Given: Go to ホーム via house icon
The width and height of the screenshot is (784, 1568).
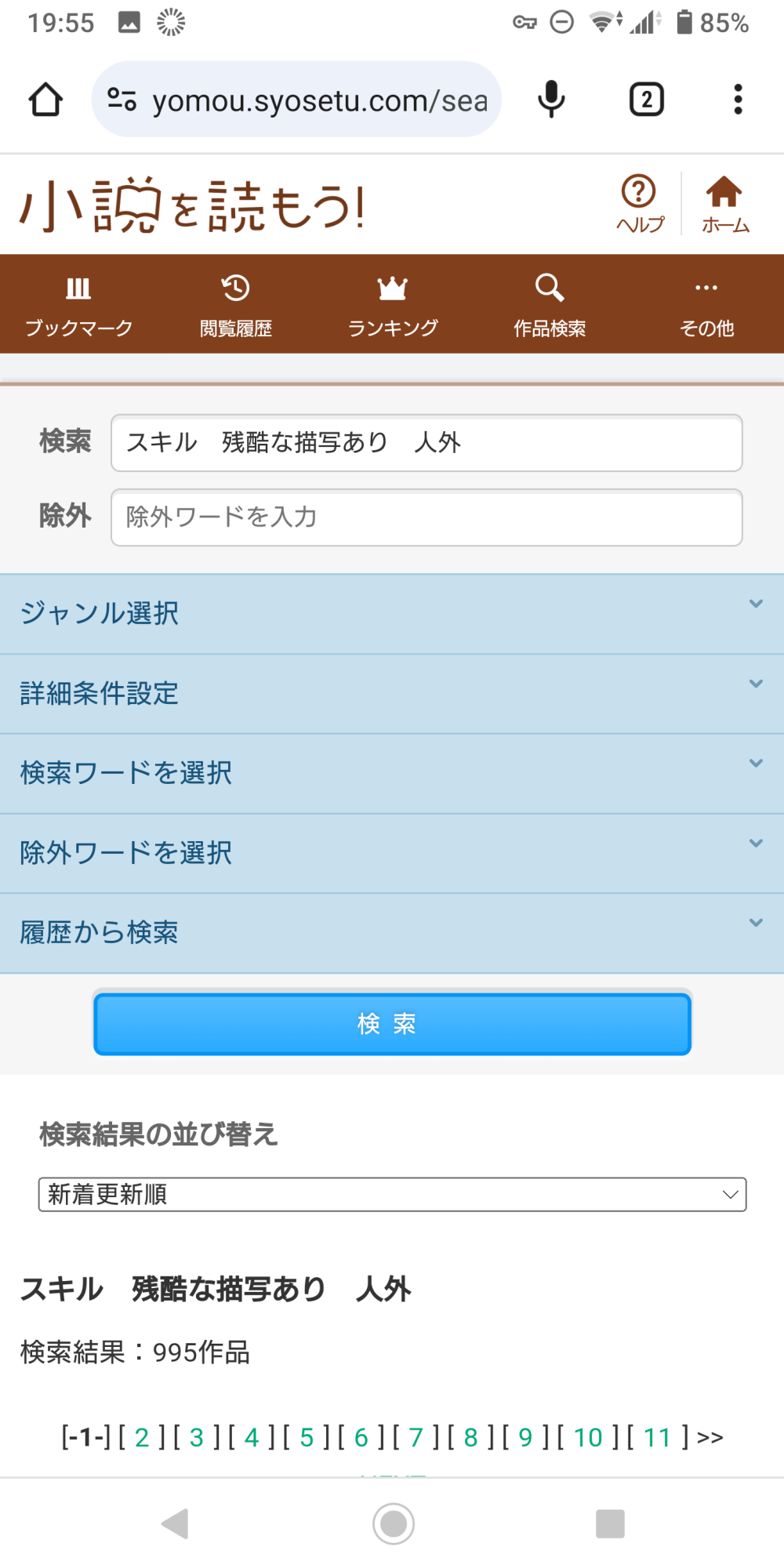Looking at the screenshot, I should tap(724, 204).
